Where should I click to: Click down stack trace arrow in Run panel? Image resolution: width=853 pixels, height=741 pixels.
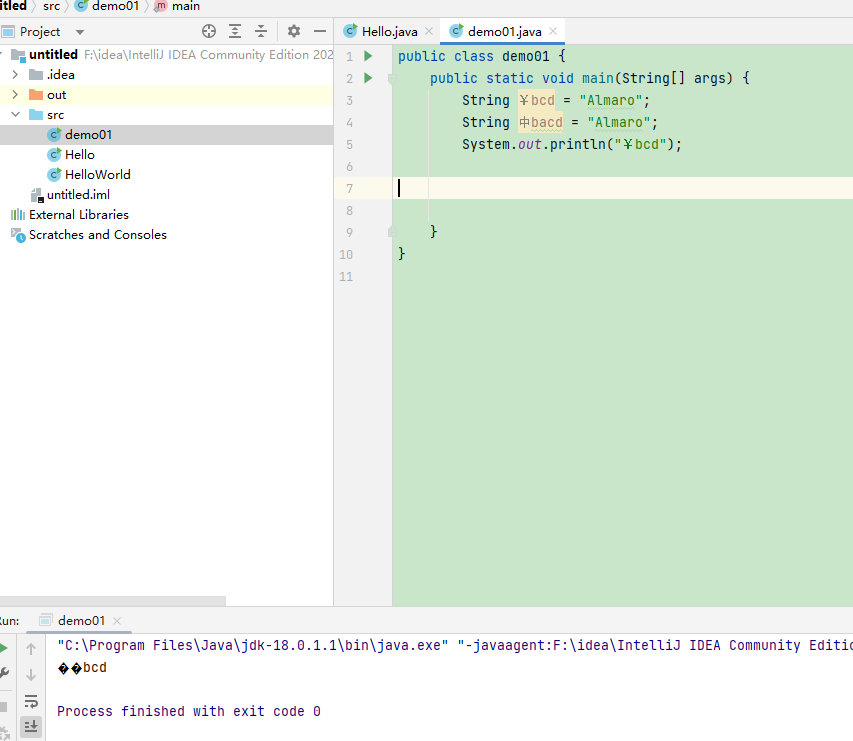31,675
